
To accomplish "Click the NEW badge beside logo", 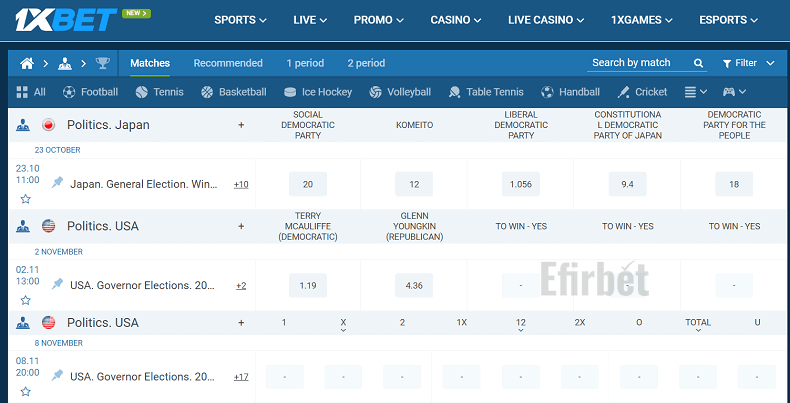I will [136, 13].
